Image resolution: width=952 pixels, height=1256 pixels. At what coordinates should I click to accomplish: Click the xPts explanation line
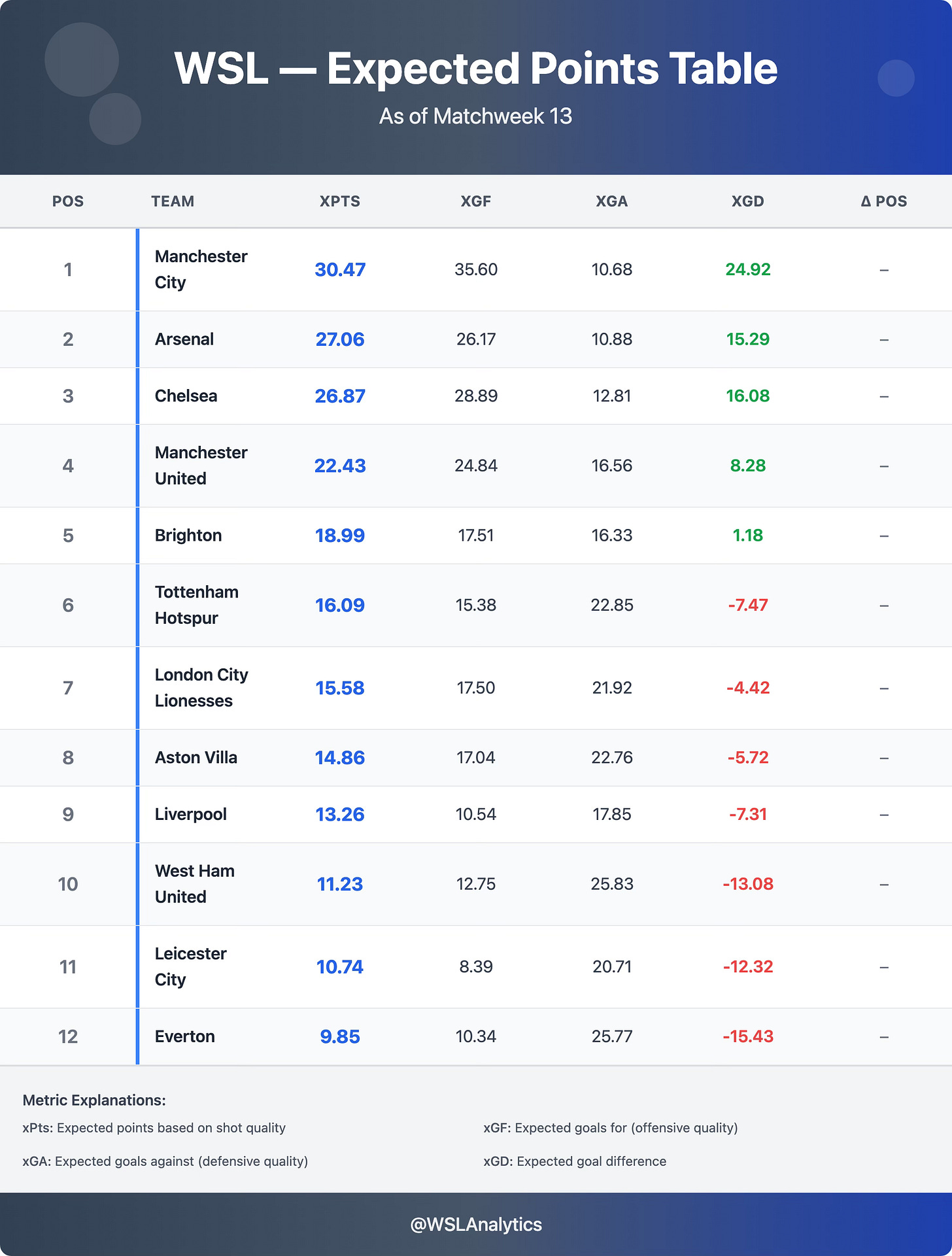pos(154,1128)
